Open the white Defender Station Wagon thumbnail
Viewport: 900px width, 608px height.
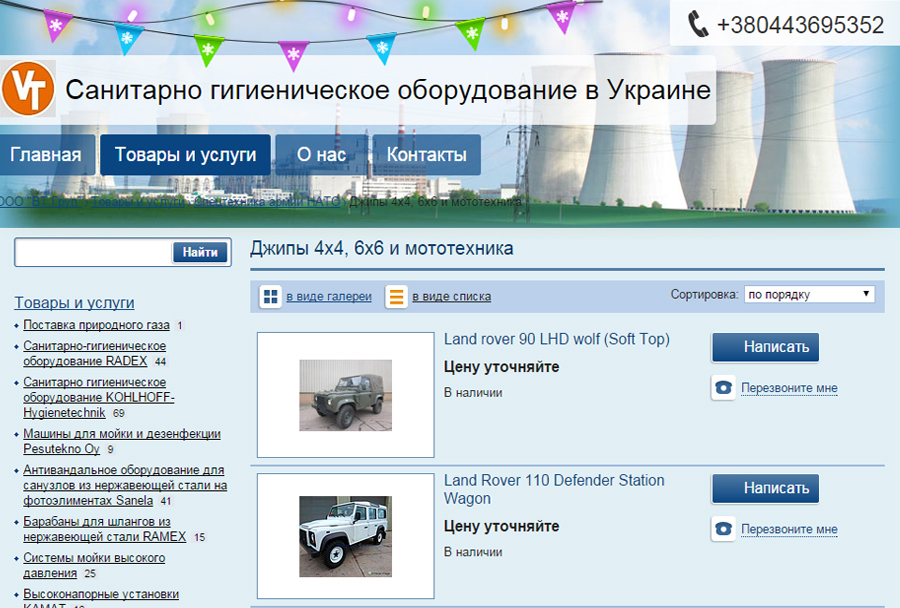coord(345,536)
